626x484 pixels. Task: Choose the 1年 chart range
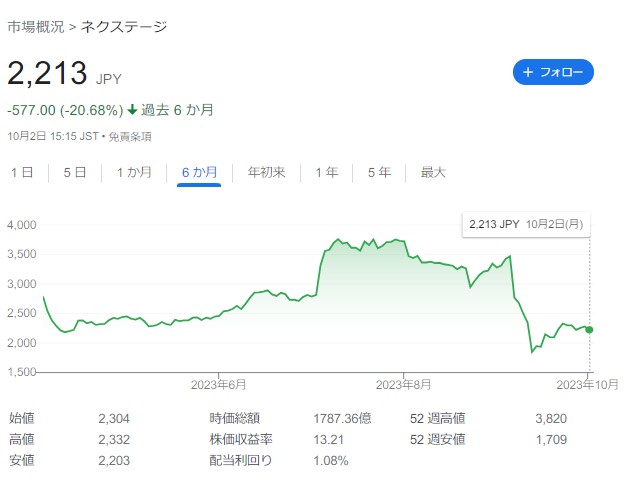click(x=327, y=173)
